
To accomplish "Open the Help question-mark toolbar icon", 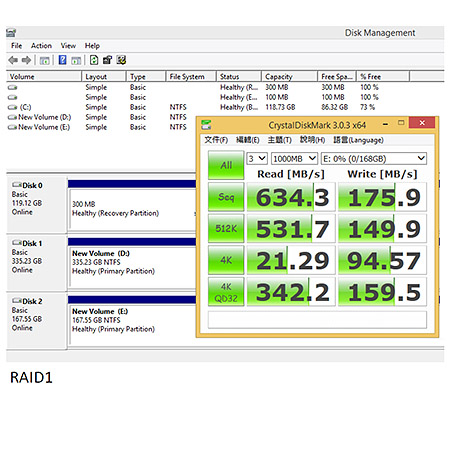I will [62, 60].
